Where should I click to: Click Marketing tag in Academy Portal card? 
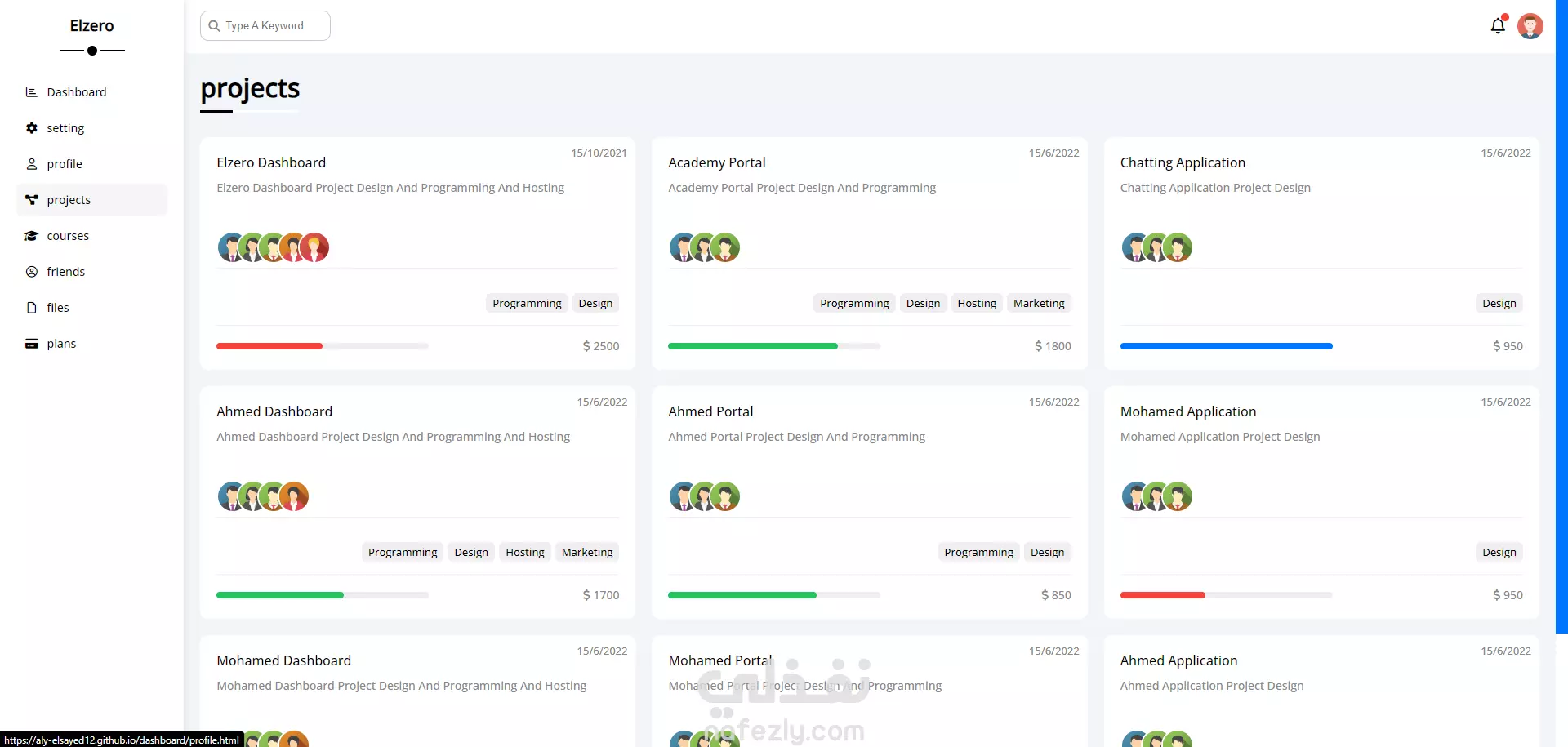1039,304
